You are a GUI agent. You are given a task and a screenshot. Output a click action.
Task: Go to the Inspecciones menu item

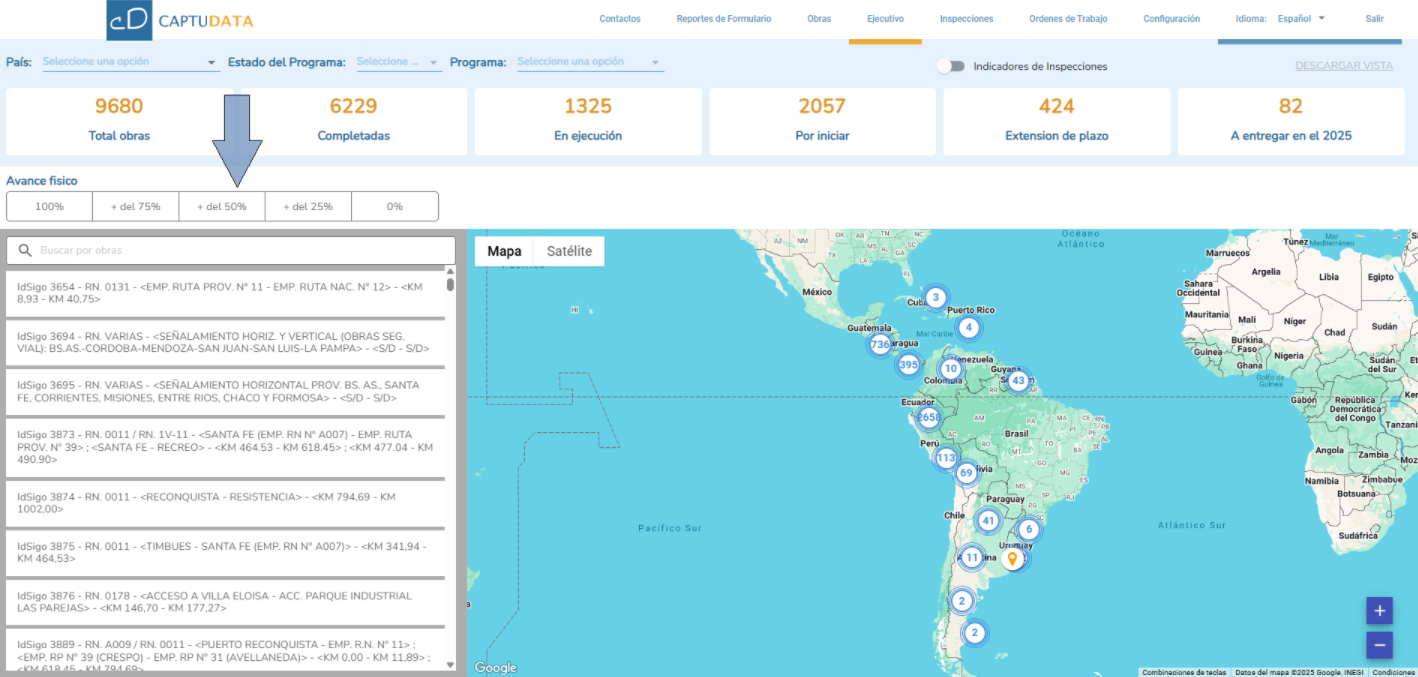(x=966, y=19)
